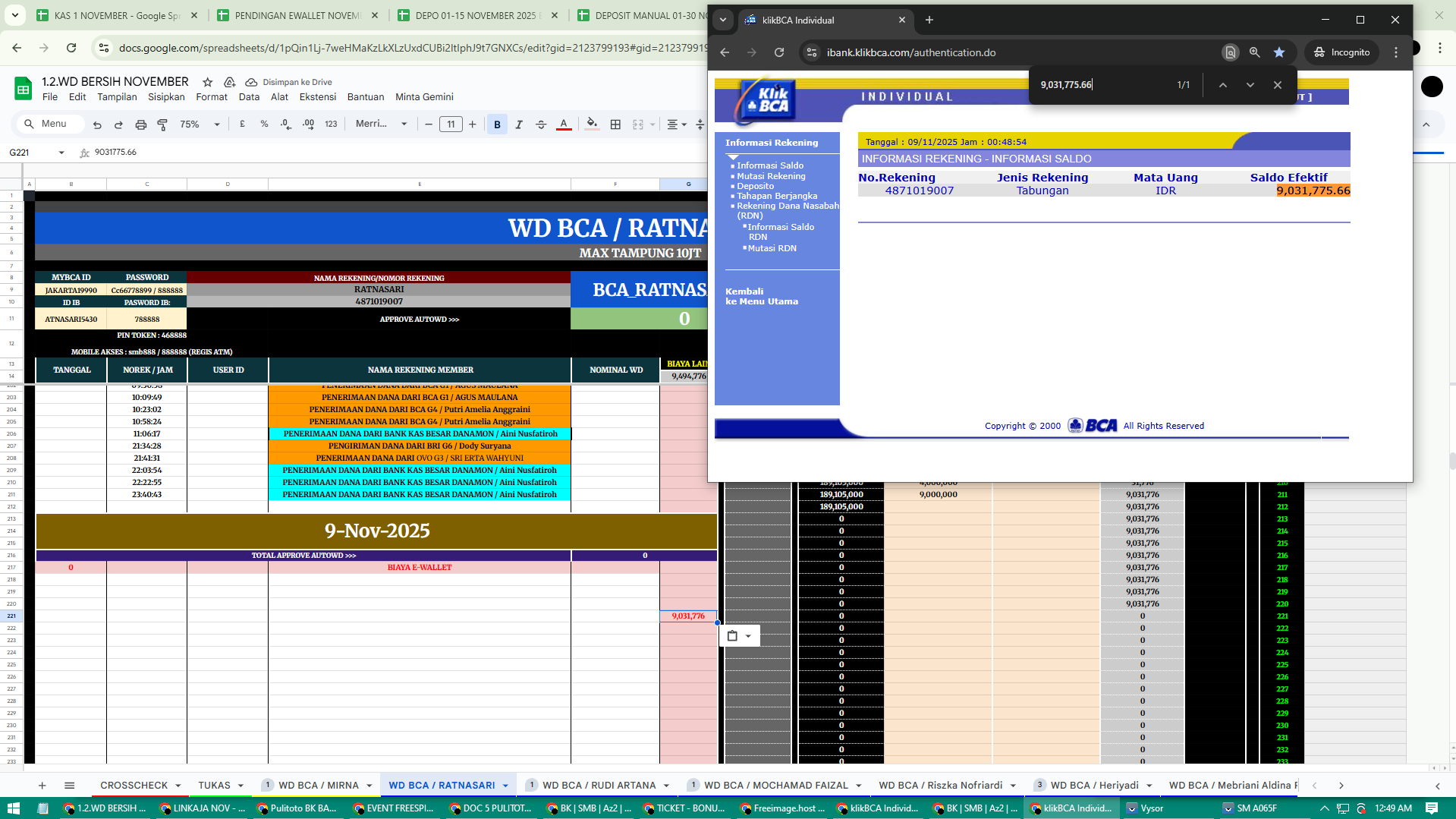This screenshot has width=1456, height=819.
Task: Open the File menu
Action: (50, 97)
